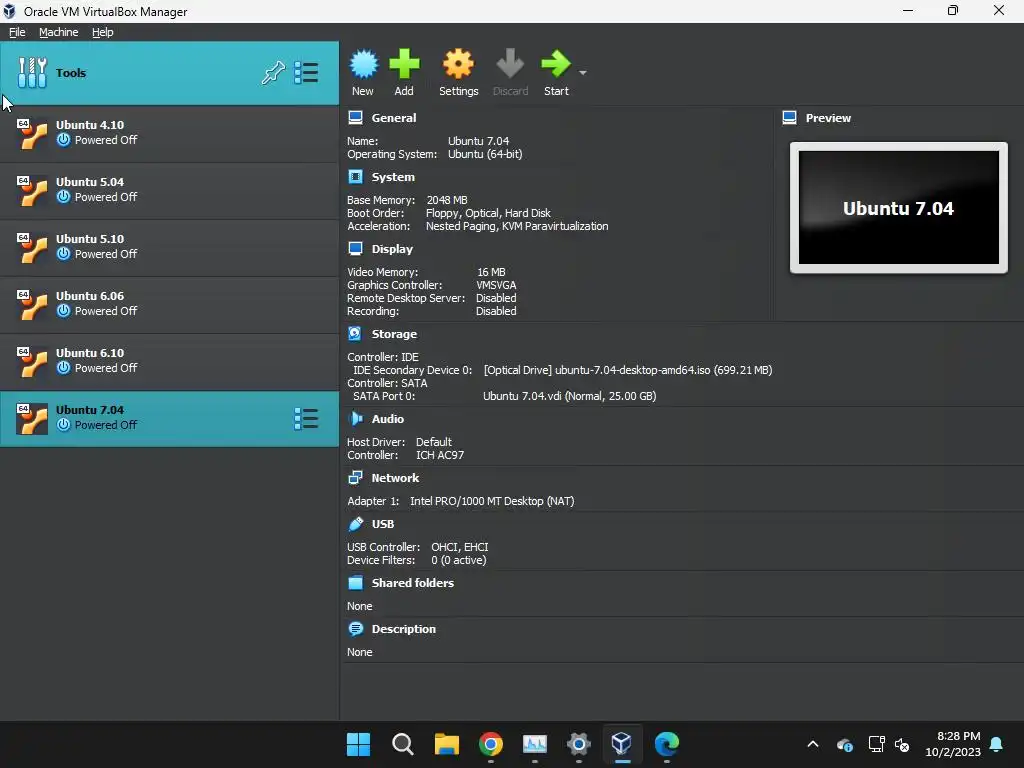Click the Intel PRO/1000 MT Desktop adapter text
This screenshot has width=1024, height=768.
coord(492,501)
